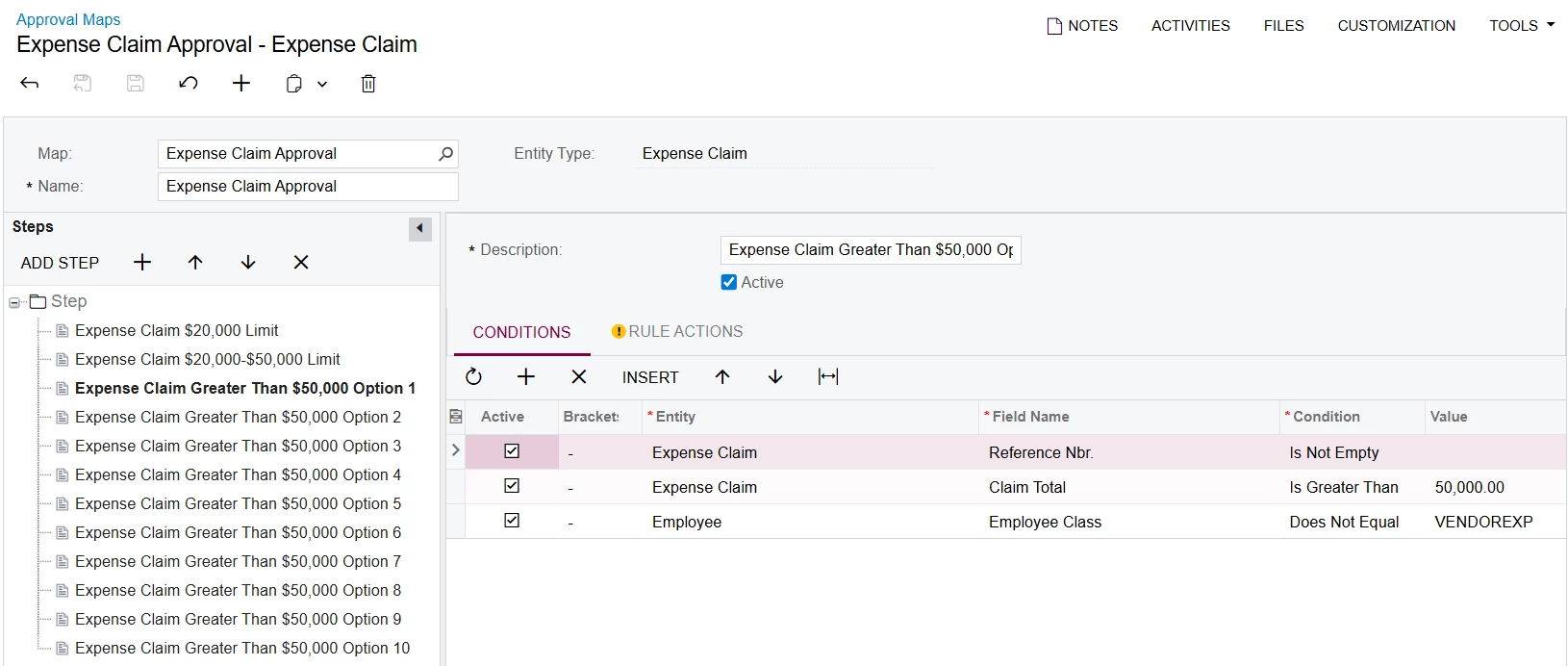Remove the step with the Steps X icon
Image resolution: width=1568 pixels, height=666 pixels.
point(301,263)
